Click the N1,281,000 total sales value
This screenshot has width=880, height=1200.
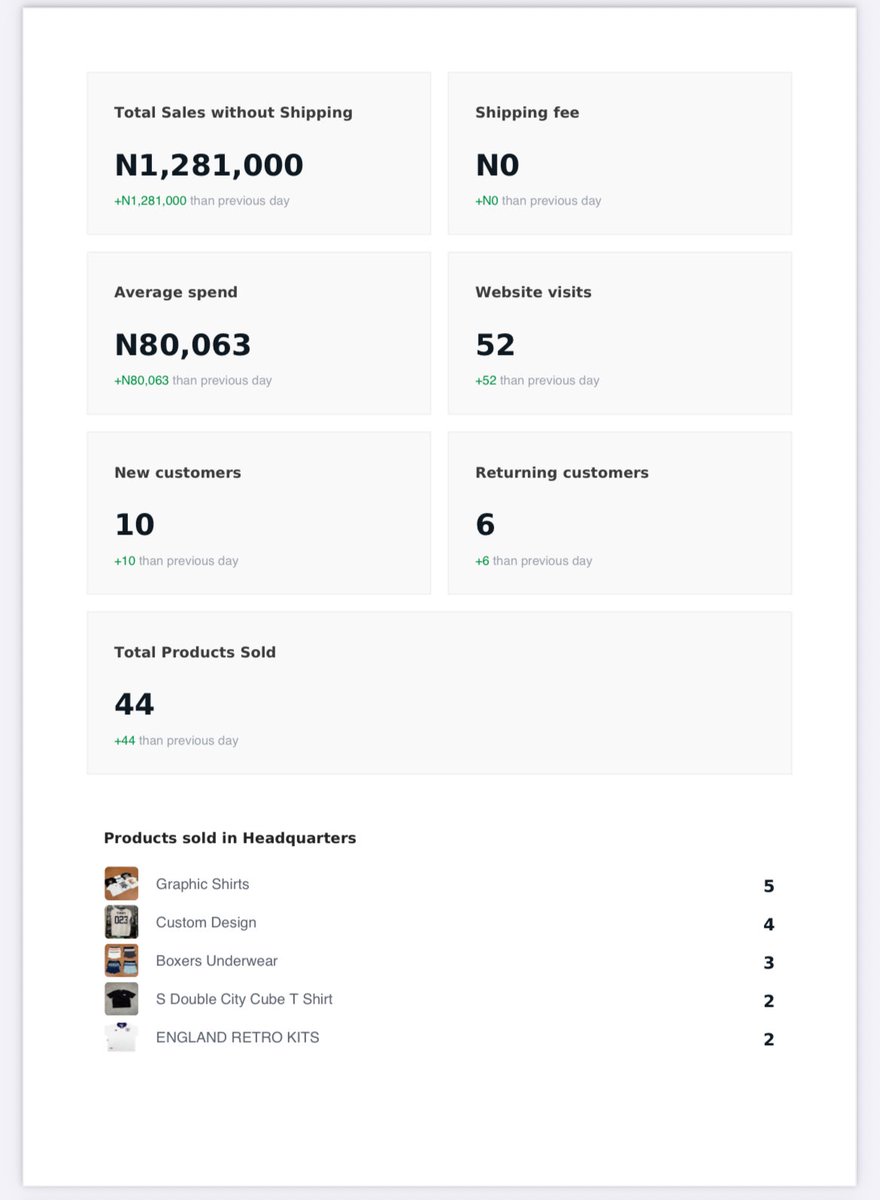click(x=209, y=165)
